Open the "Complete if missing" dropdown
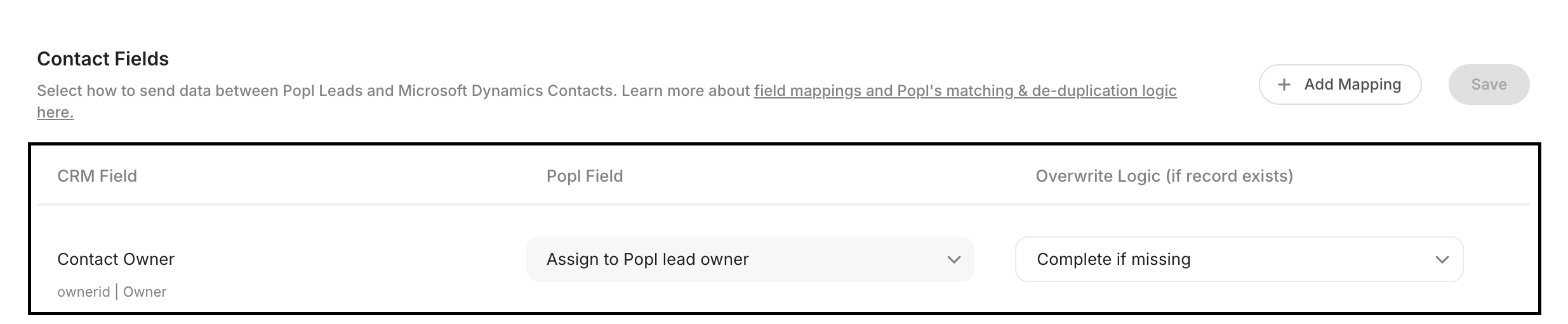 point(1238,259)
